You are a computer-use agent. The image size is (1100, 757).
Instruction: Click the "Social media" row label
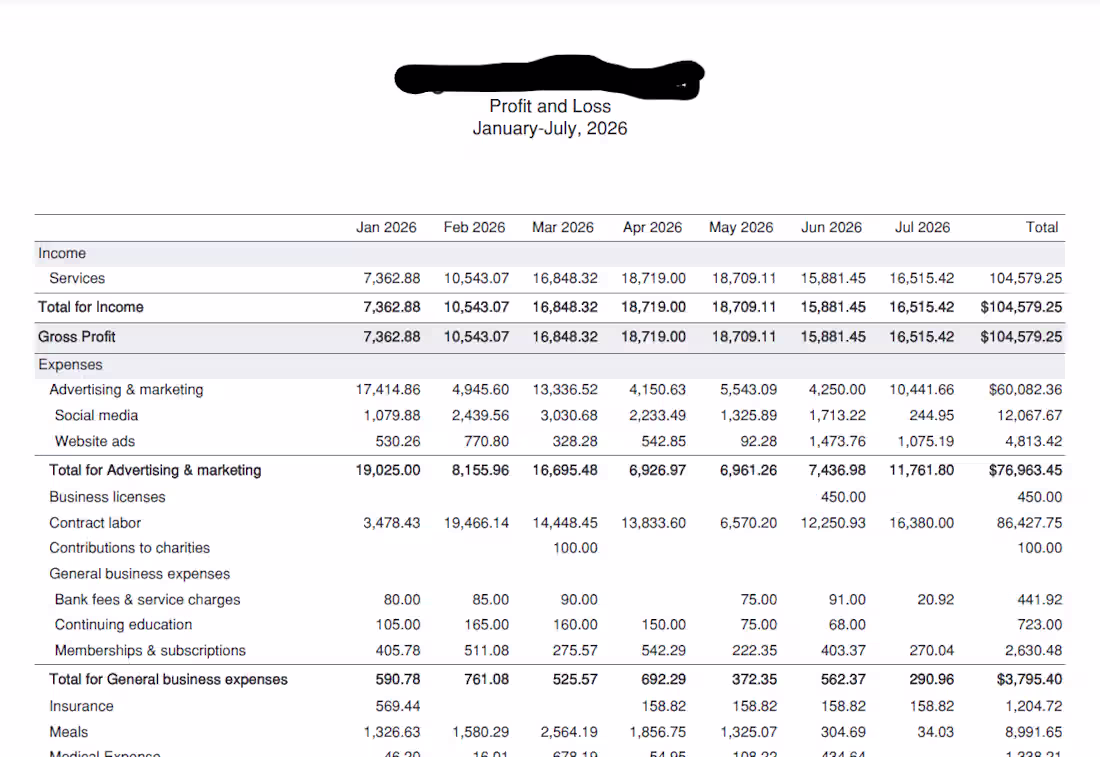(96, 415)
